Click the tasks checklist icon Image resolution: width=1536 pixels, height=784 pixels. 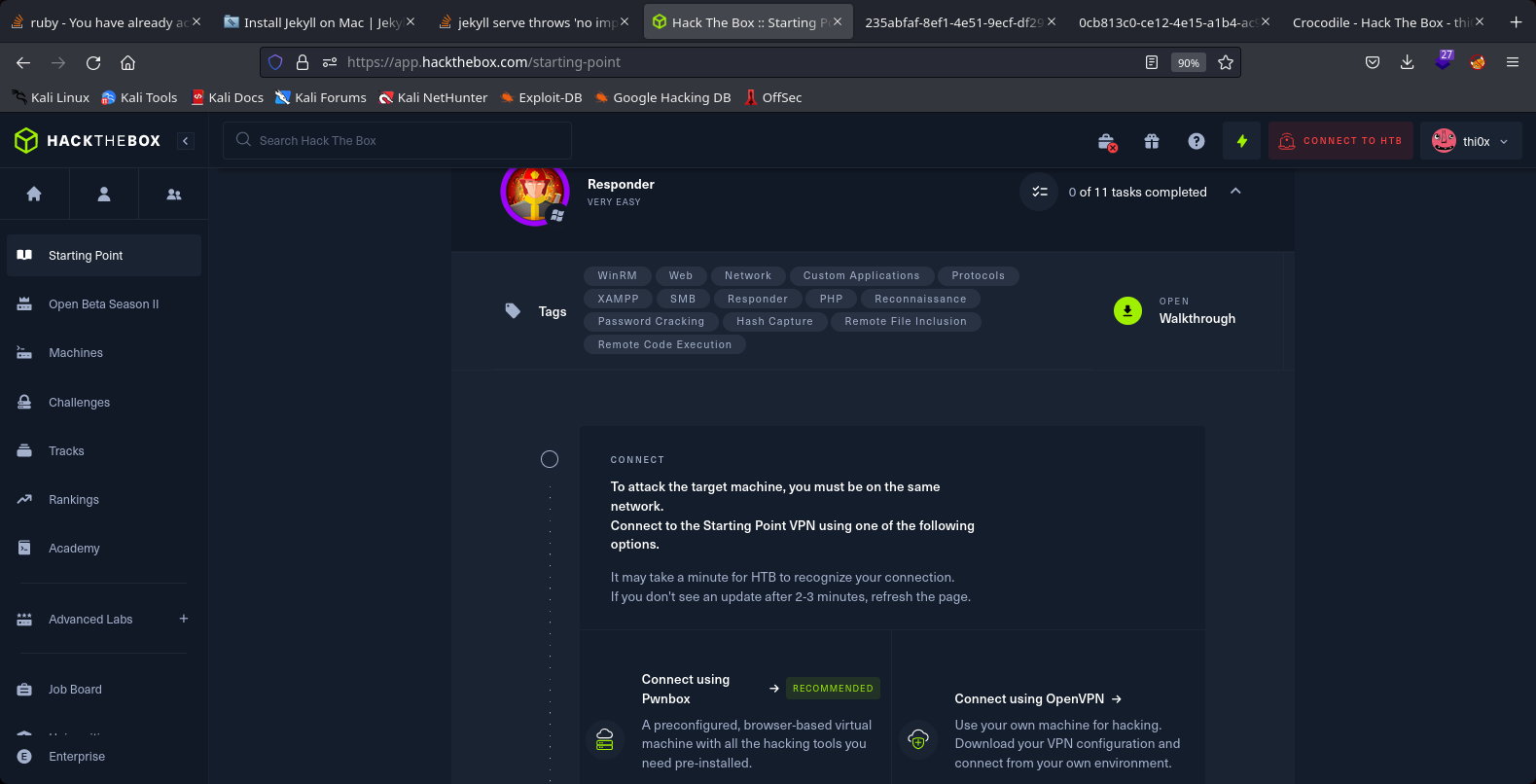(x=1039, y=192)
